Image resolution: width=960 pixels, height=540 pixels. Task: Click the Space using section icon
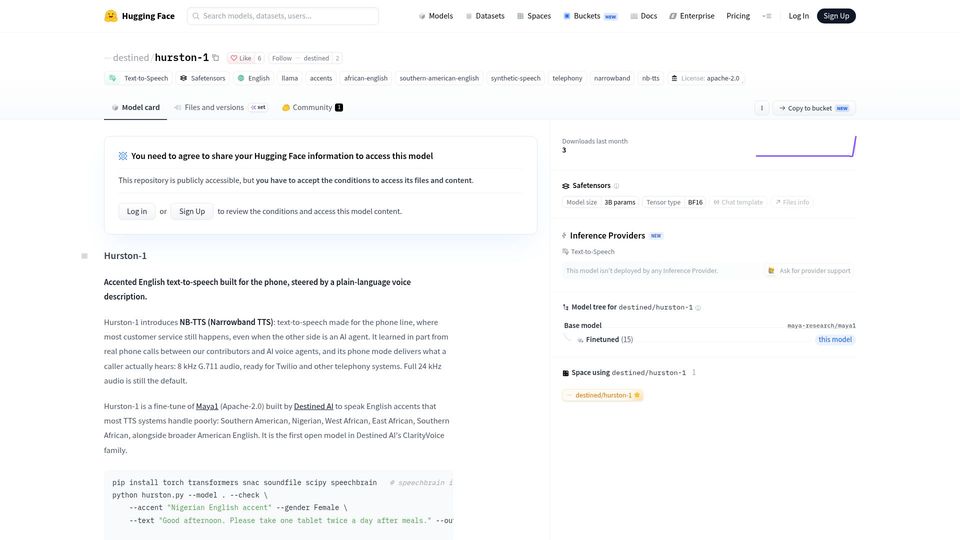click(566, 373)
